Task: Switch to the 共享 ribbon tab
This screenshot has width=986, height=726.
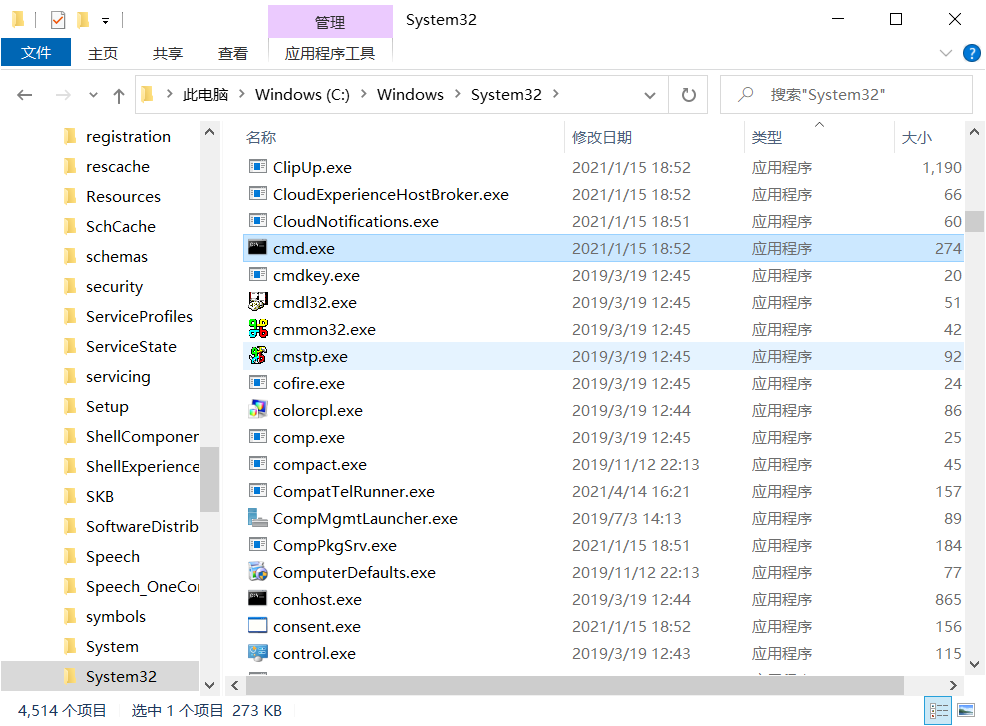Action: click(x=167, y=53)
